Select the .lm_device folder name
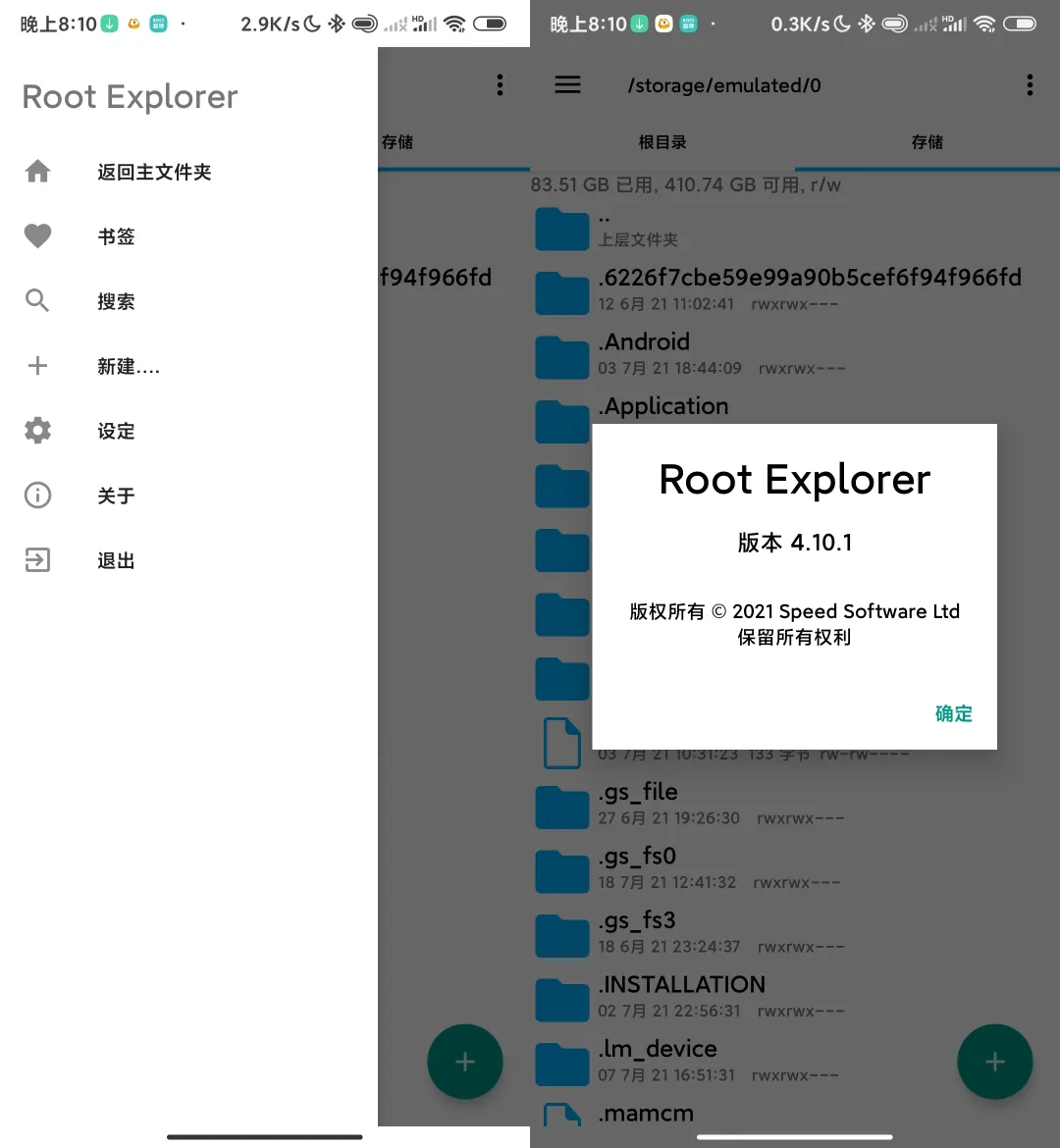 click(658, 1049)
